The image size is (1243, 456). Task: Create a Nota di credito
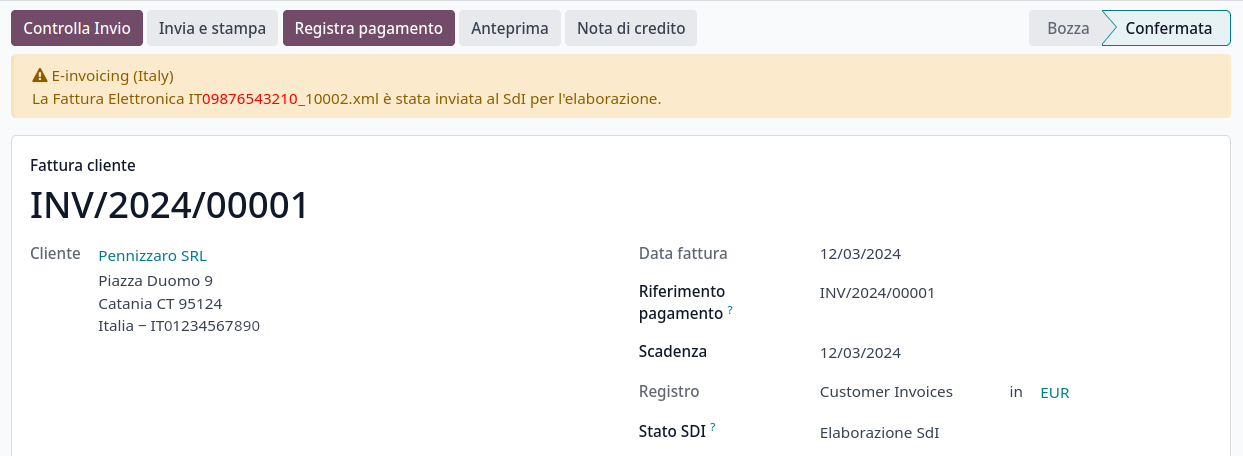pyautogui.click(x=631, y=28)
